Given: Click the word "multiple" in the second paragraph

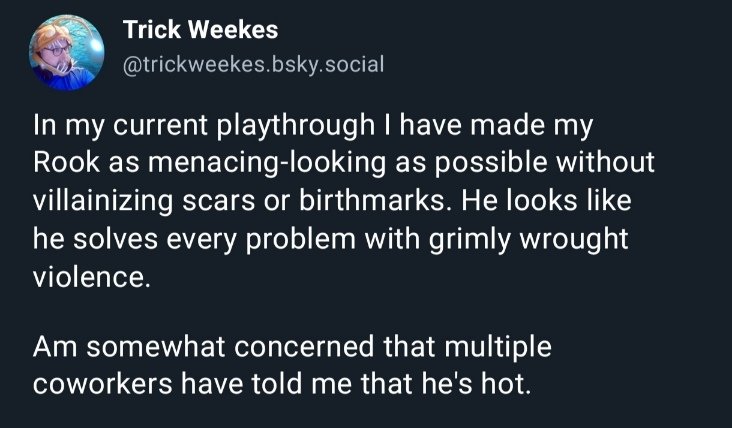Looking at the screenshot, I should coord(490,349).
